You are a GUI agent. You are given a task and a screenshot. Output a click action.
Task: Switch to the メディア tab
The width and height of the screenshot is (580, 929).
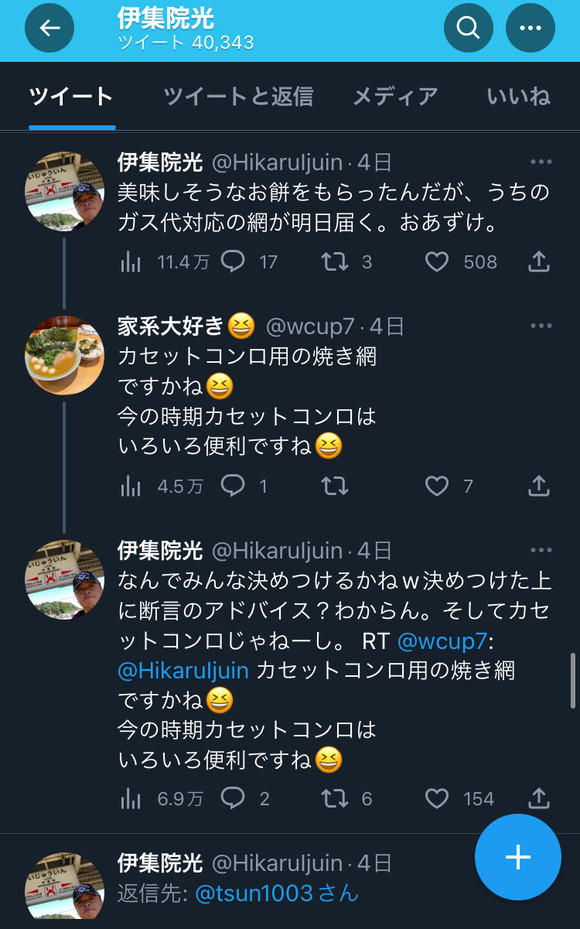[394, 98]
